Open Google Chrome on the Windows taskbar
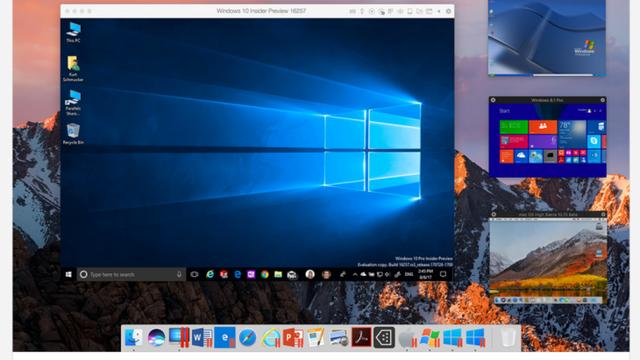Screen dimensions: 640x360 pyautogui.click(x=265, y=274)
